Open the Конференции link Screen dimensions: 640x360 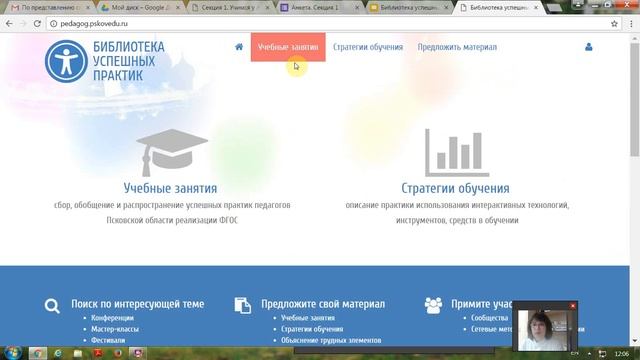click(112, 318)
